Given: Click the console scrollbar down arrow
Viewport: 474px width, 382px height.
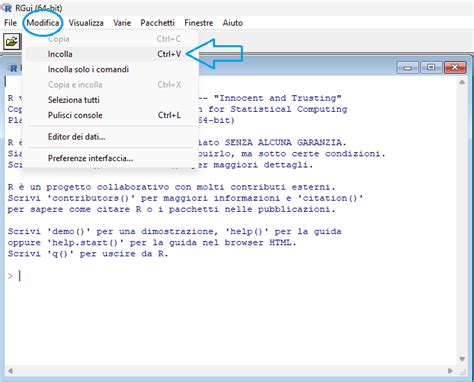Looking at the screenshot, I should coord(462,359).
